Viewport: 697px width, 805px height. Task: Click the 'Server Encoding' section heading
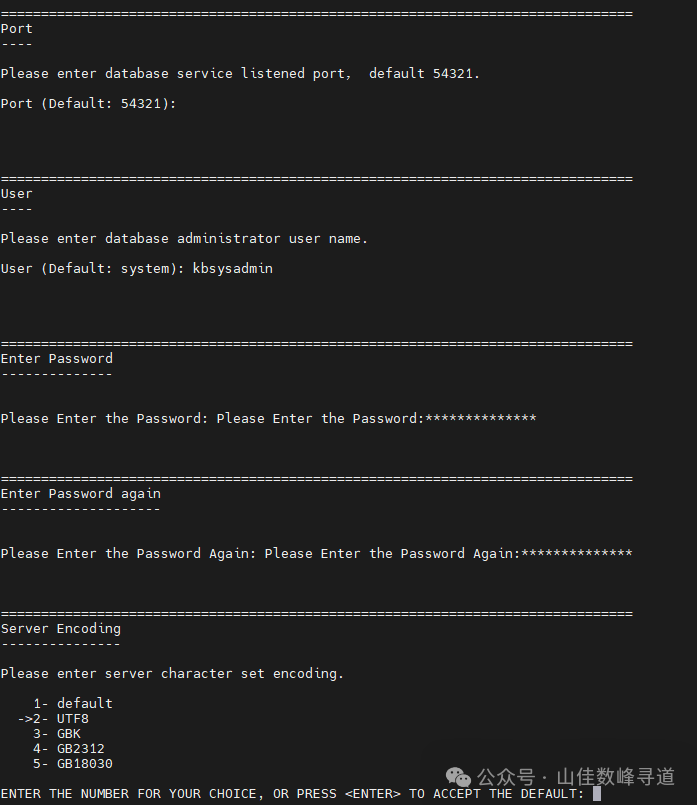(61, 629)
